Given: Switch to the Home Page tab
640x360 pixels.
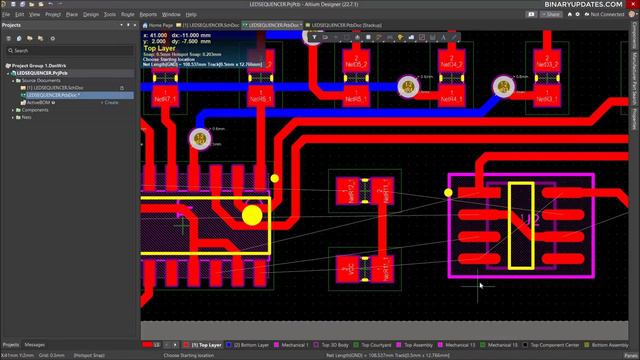Looking at the screenshot, I should pyautogui.click(x=158, y=25).
